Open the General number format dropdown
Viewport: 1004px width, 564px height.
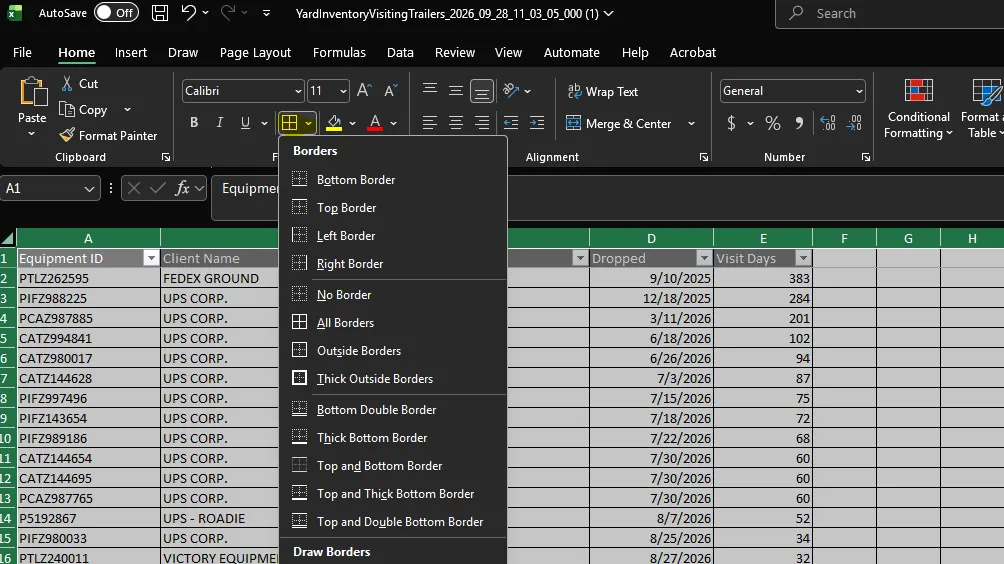click(859, 91)
